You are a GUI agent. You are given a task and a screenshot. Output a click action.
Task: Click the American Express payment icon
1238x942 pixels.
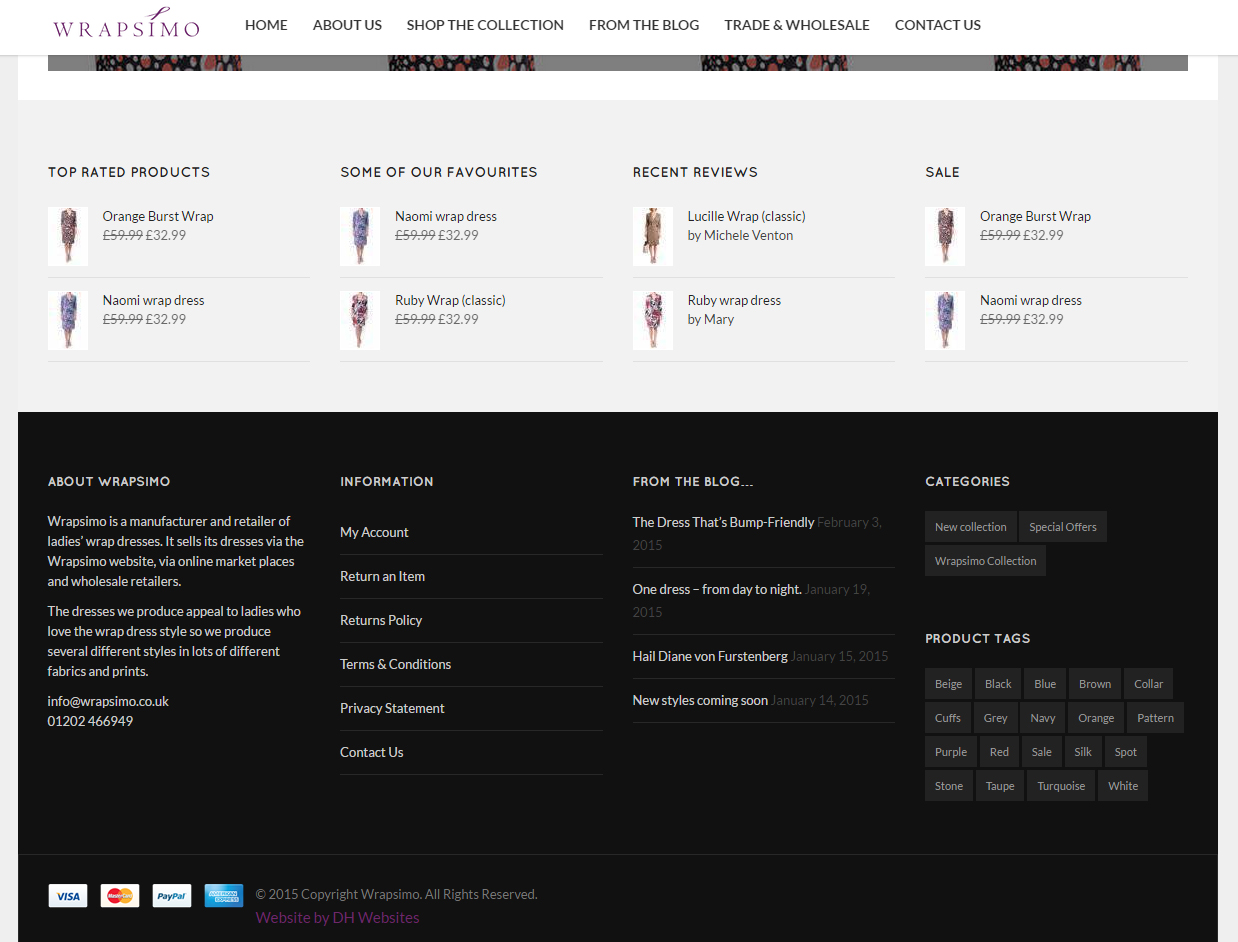(224, 896)
